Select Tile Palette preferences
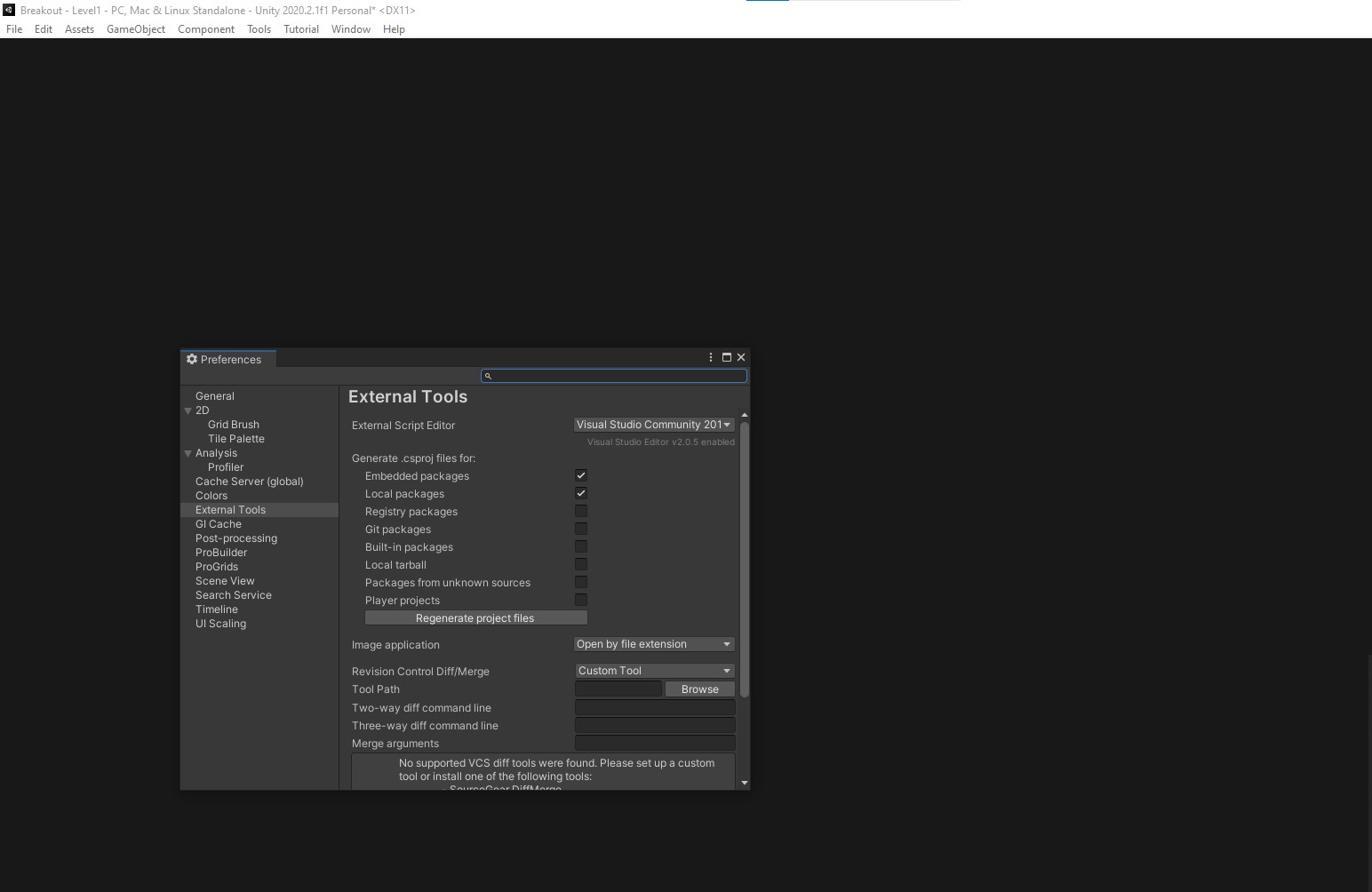This screenshot has width=1372, height=892. point(236,439)
